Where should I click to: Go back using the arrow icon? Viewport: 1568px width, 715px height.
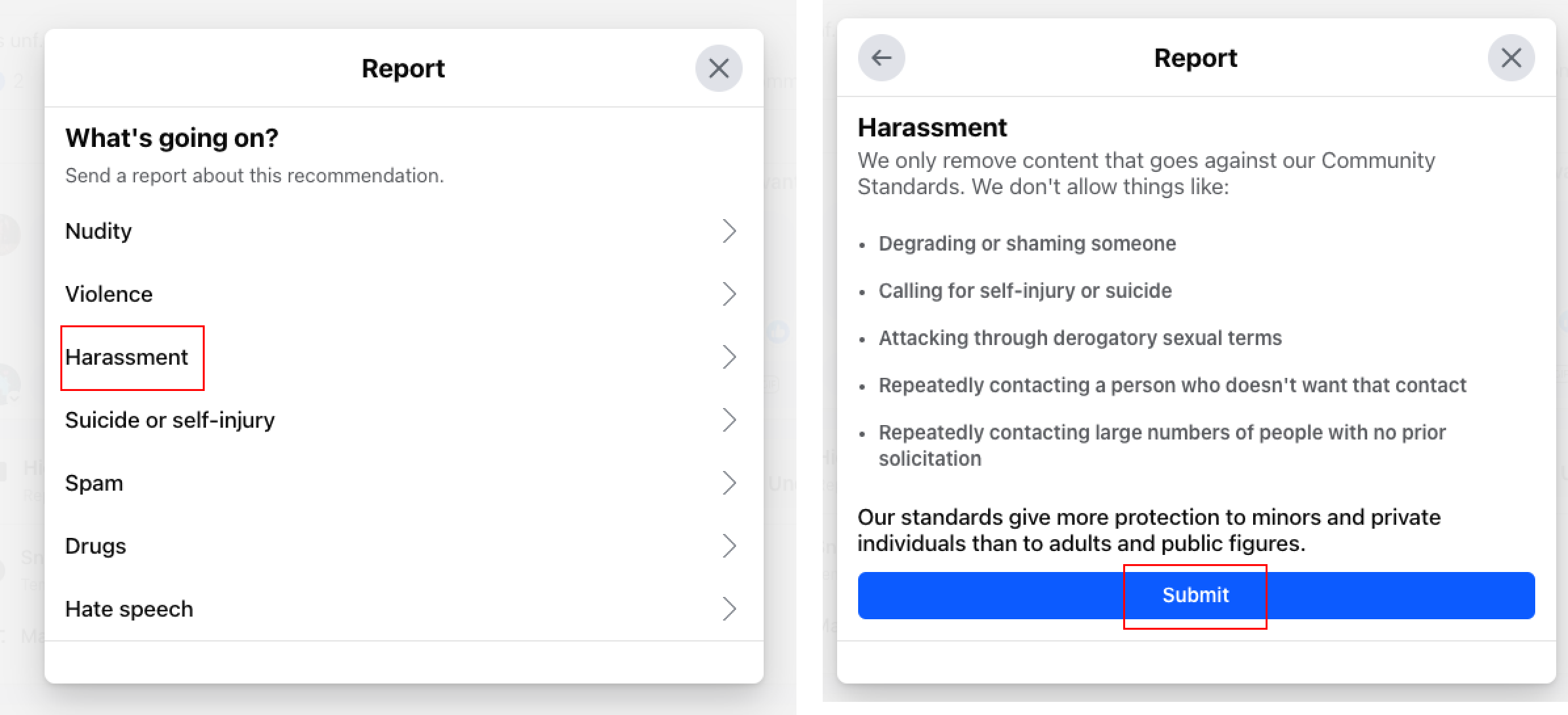click(x=881, y=58)
